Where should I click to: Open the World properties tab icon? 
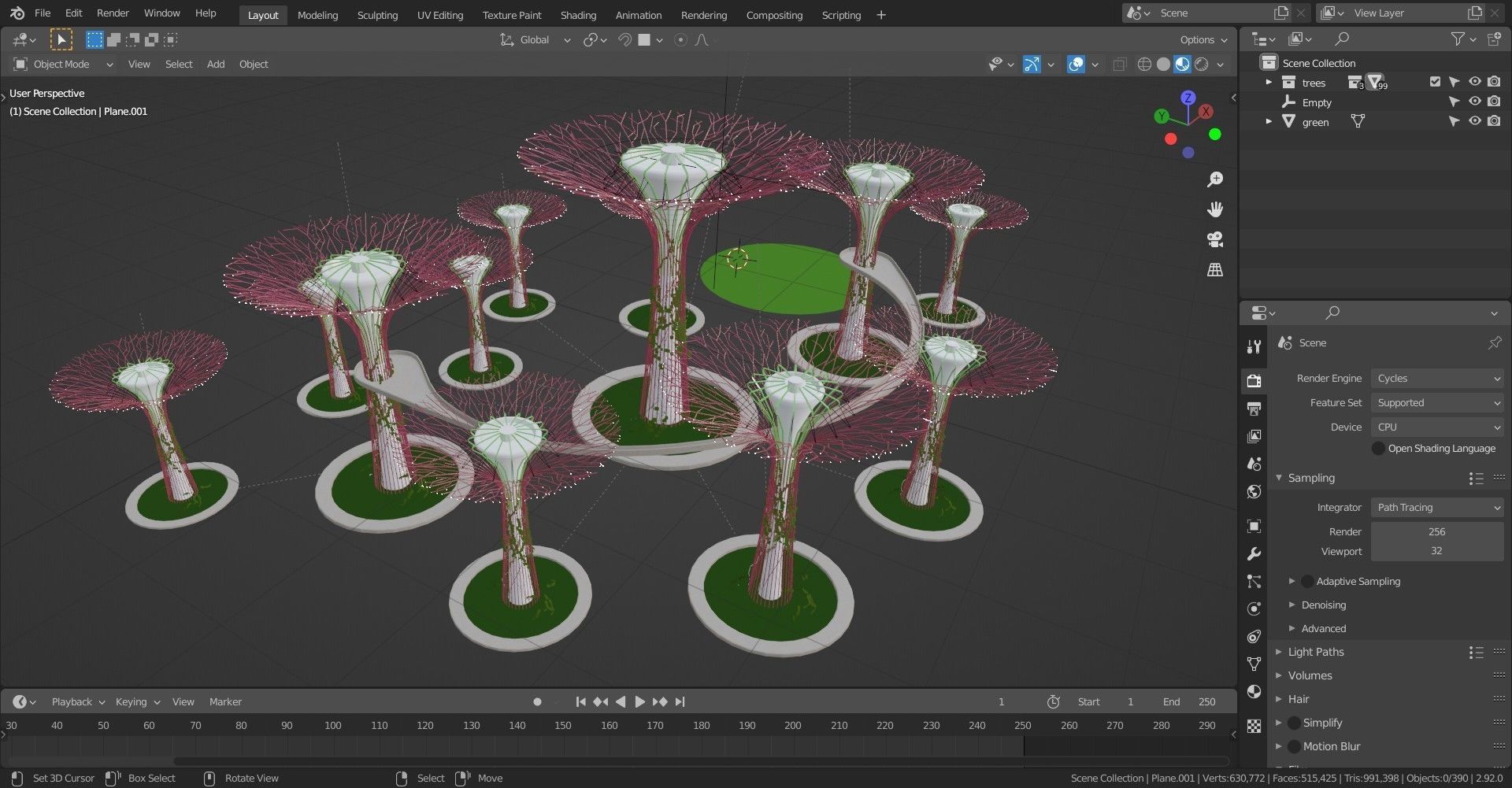(1254, 492)
